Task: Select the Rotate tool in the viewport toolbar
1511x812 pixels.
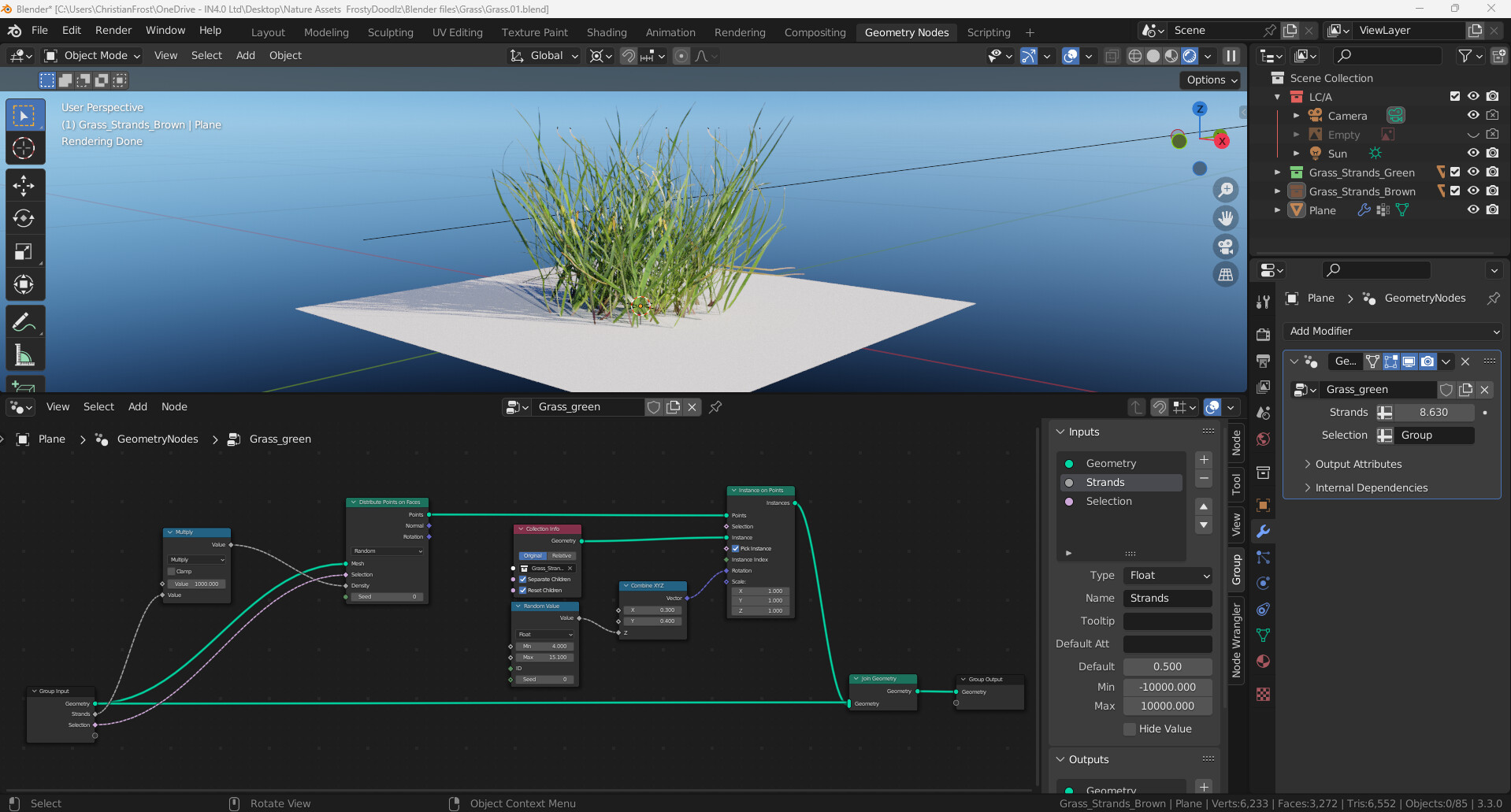Action: 25,218
